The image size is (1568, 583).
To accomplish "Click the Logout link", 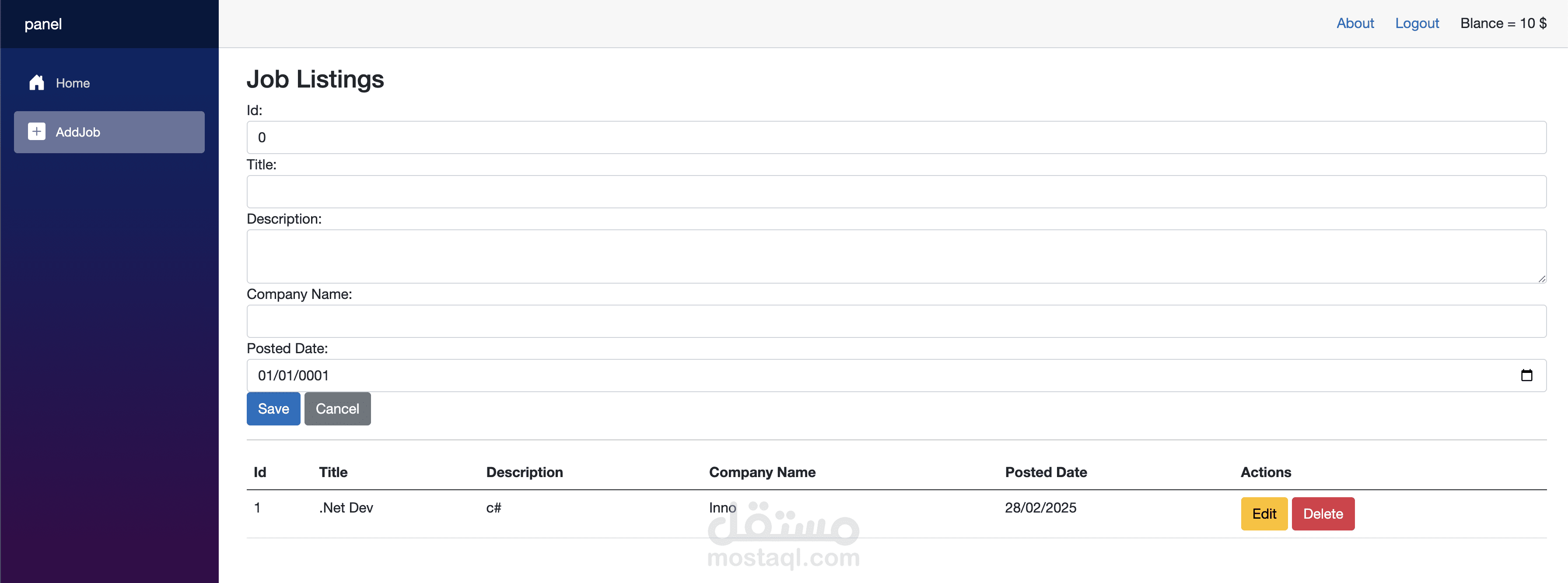I will [x=1417, y=23].
